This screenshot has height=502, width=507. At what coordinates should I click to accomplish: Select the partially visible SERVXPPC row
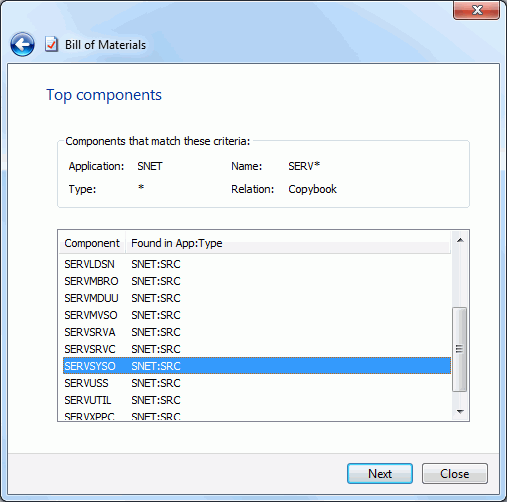pos(257,415)
